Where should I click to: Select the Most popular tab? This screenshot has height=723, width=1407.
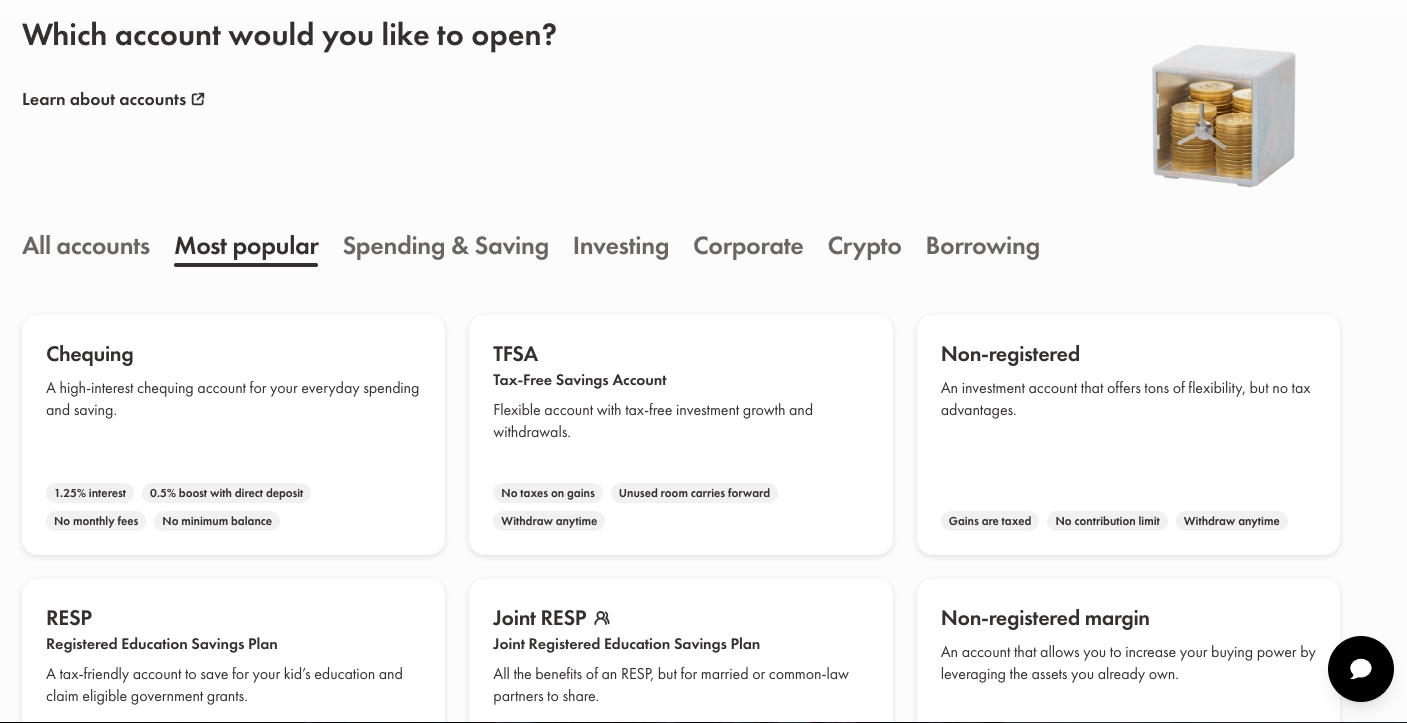tap(246, 246)
